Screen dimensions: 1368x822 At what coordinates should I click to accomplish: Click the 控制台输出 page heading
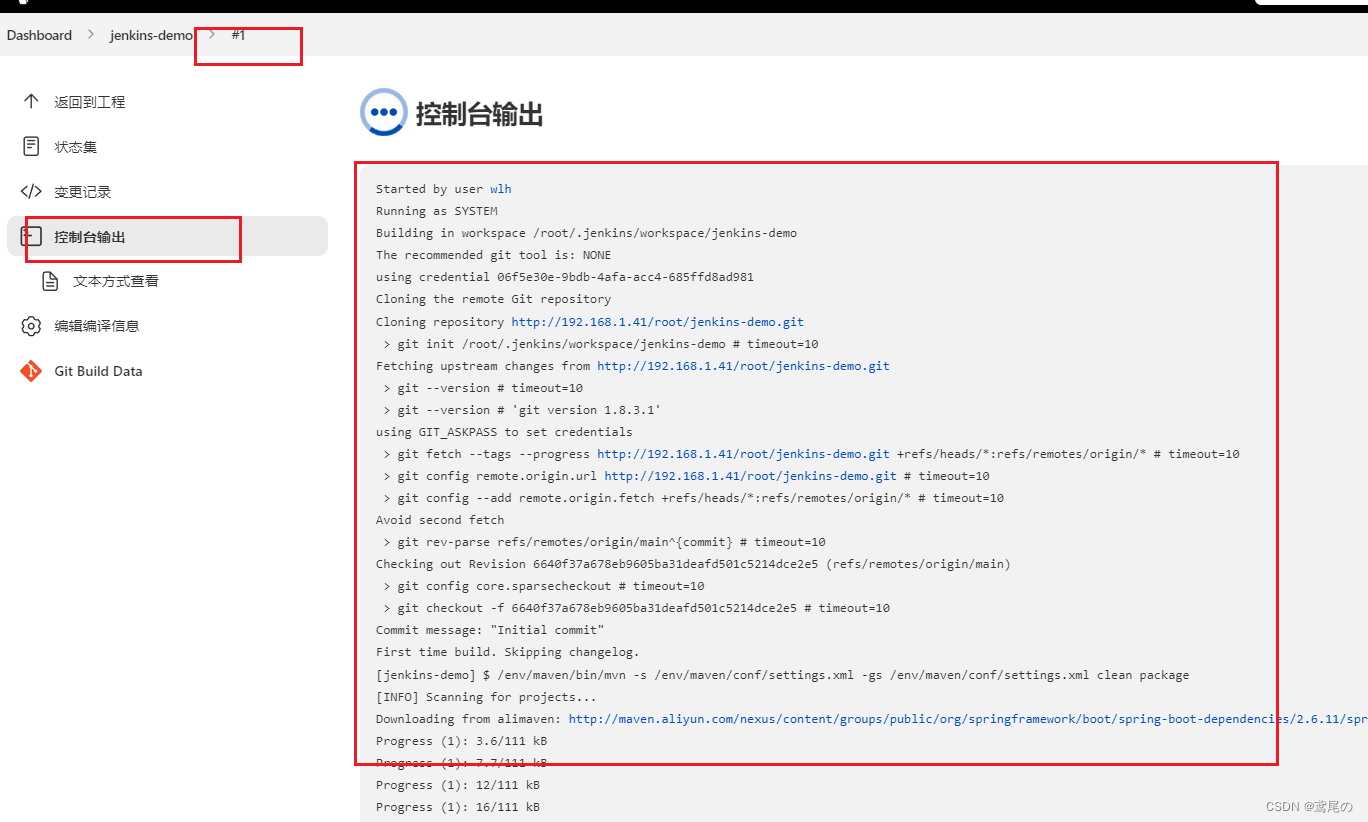tap(479, 114)
